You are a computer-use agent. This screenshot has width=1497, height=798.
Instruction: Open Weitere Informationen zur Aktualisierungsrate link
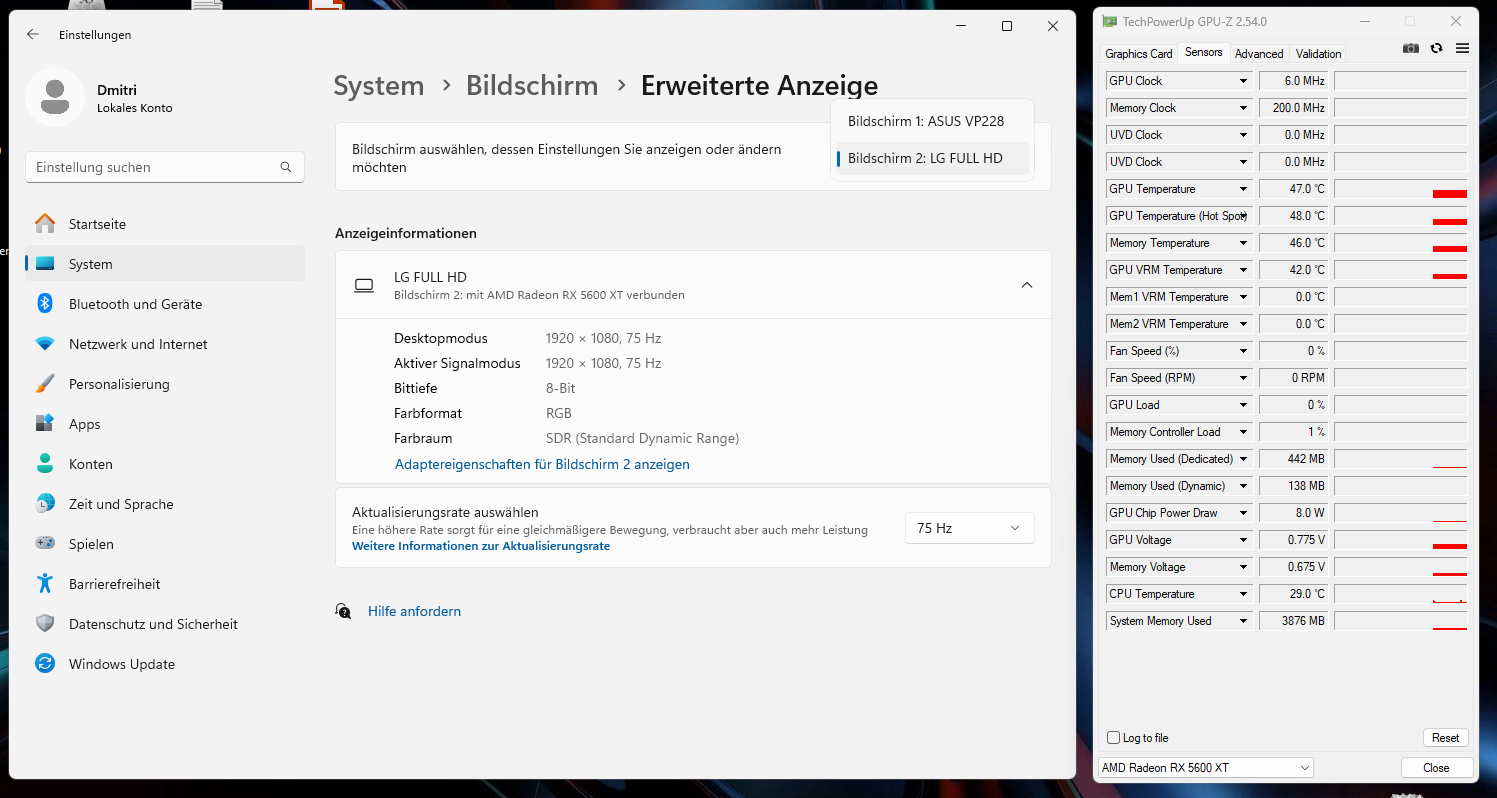(481, 546)
